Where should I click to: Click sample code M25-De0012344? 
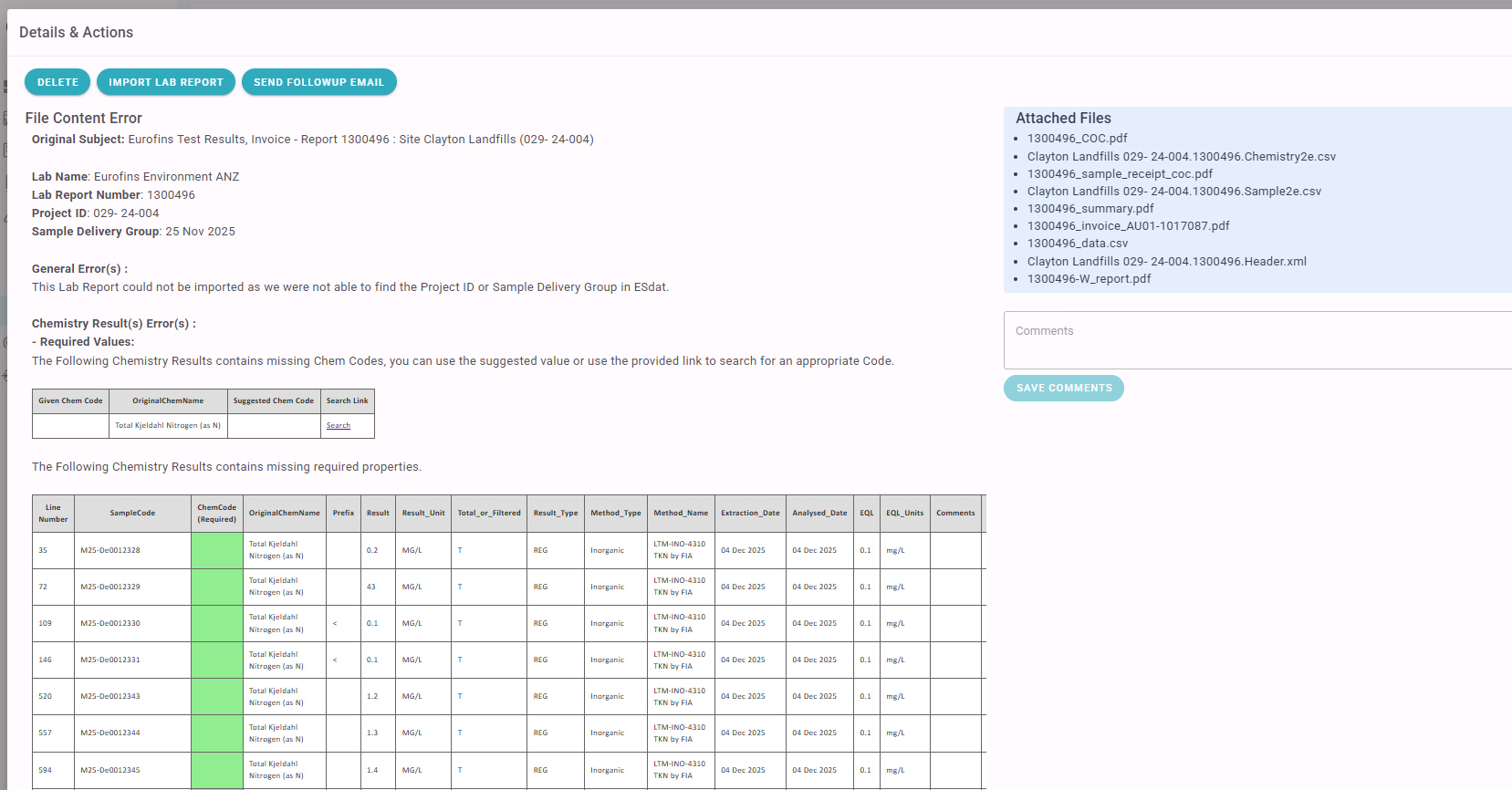pyautogui.click(x=110, y=733)
